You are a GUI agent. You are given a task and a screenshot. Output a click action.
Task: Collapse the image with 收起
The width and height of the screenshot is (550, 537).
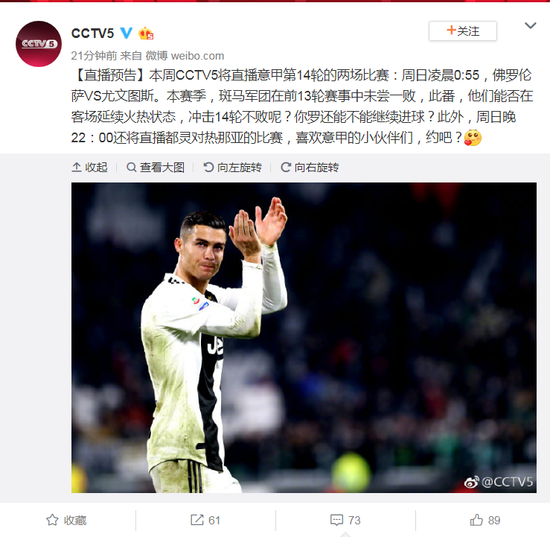(89, 167)
